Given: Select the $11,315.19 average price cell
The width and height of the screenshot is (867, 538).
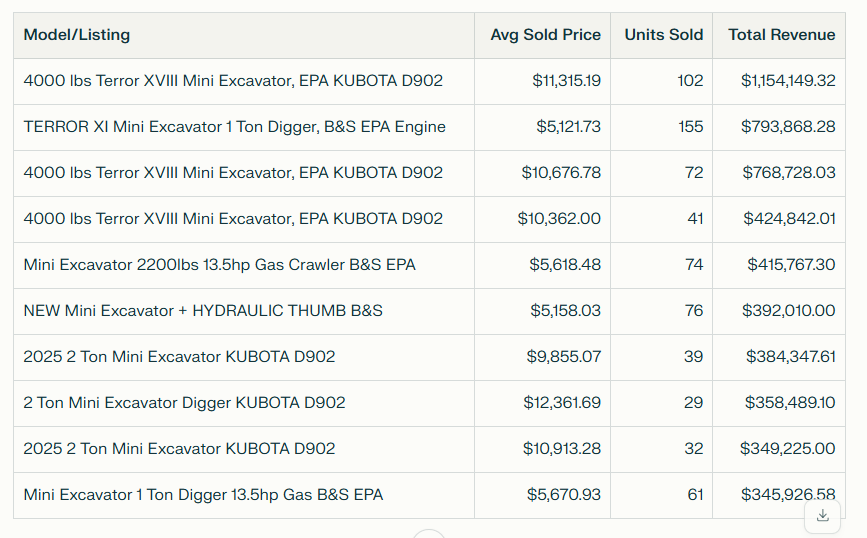Looking at the screenshot, I should pos(566,81).
